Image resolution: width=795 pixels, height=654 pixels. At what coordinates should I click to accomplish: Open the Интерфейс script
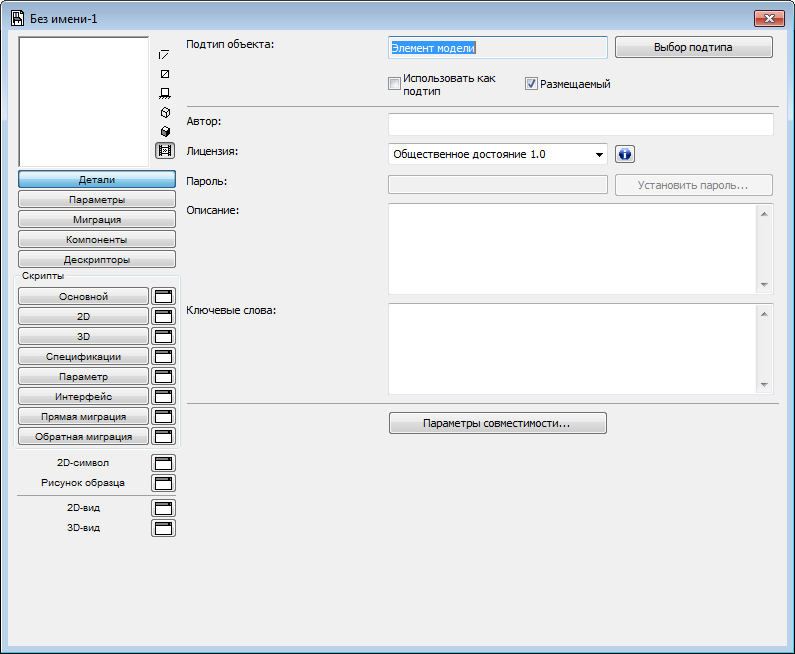click(x=84, y=396)
